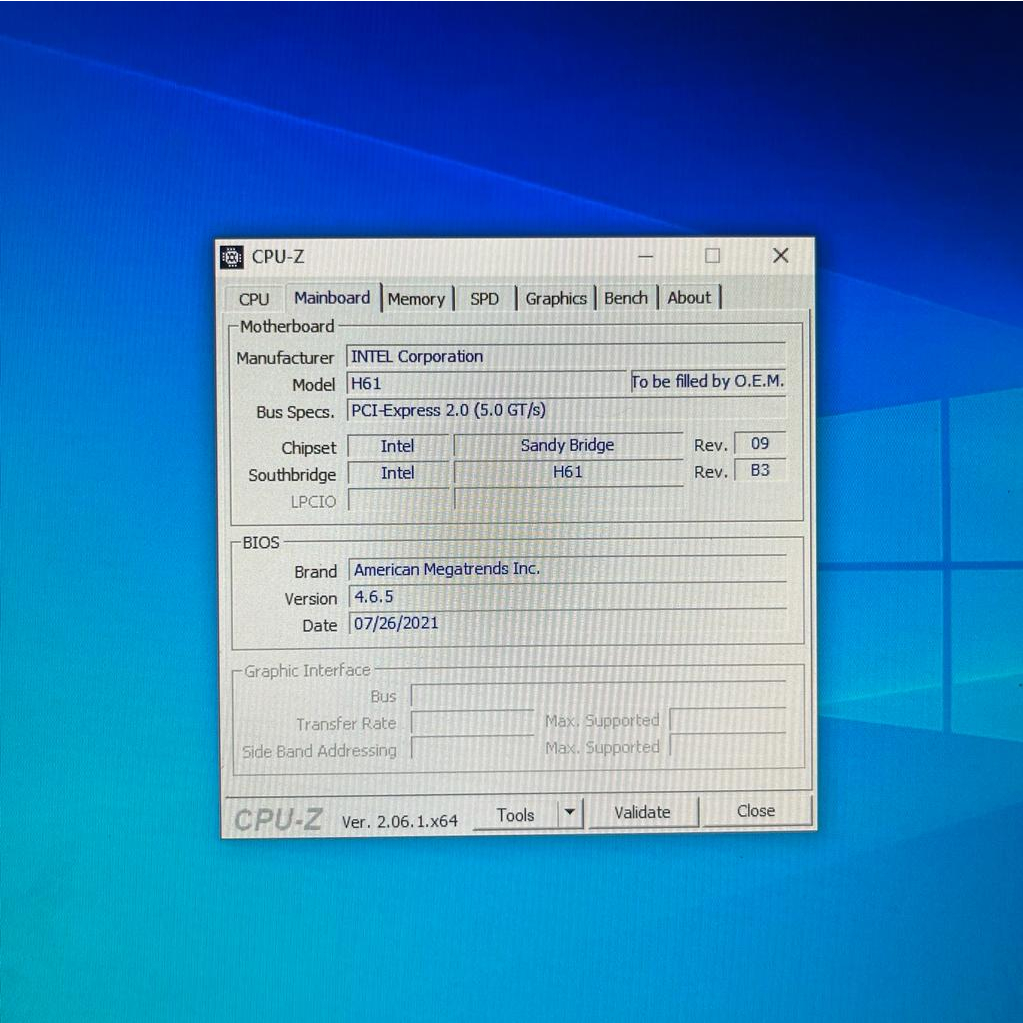Close CPU-Z using the title bar X
This screenshot has width=1023, height=1023.
(780, 256)
